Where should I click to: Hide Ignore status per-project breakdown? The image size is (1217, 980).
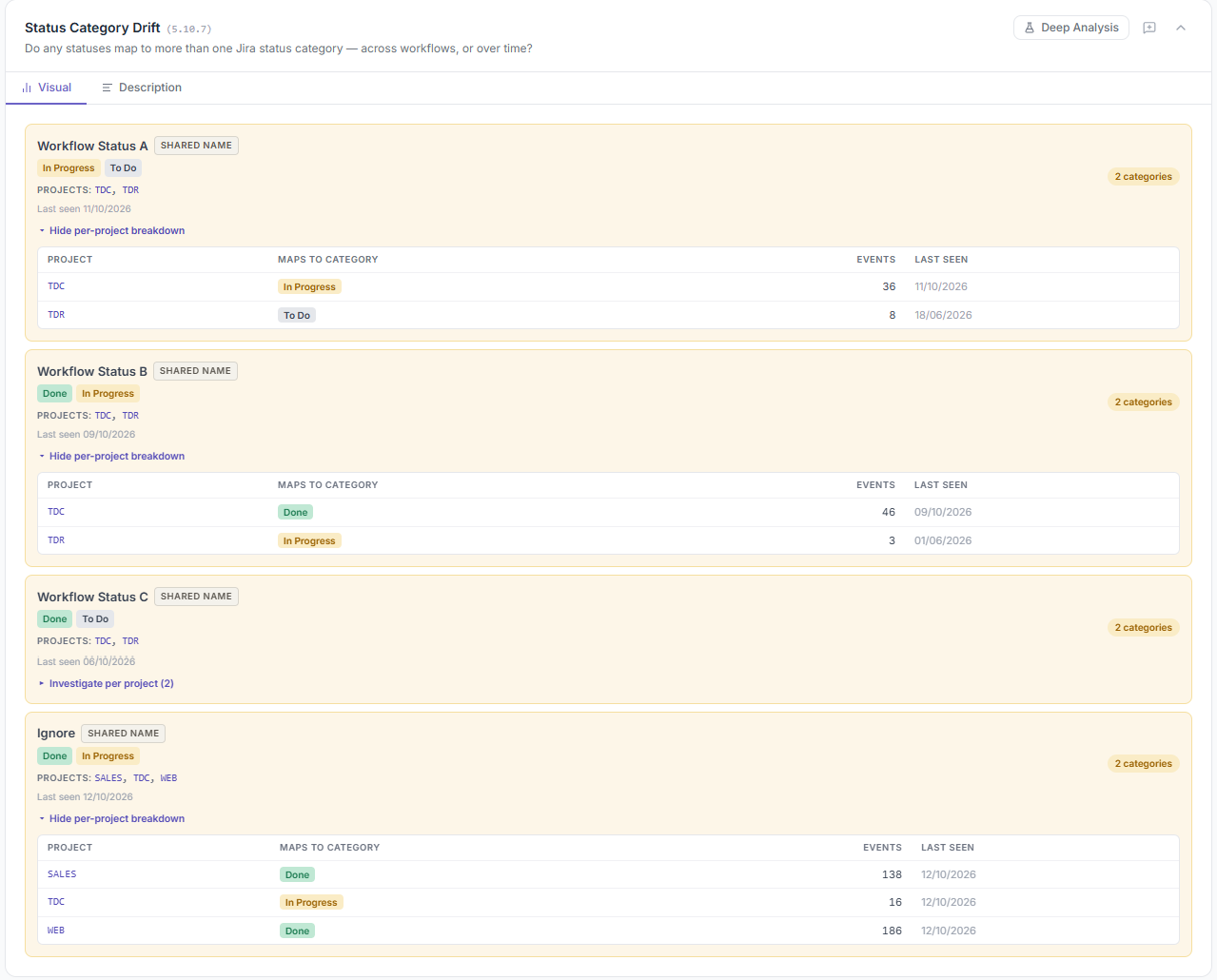click(111, 818)
